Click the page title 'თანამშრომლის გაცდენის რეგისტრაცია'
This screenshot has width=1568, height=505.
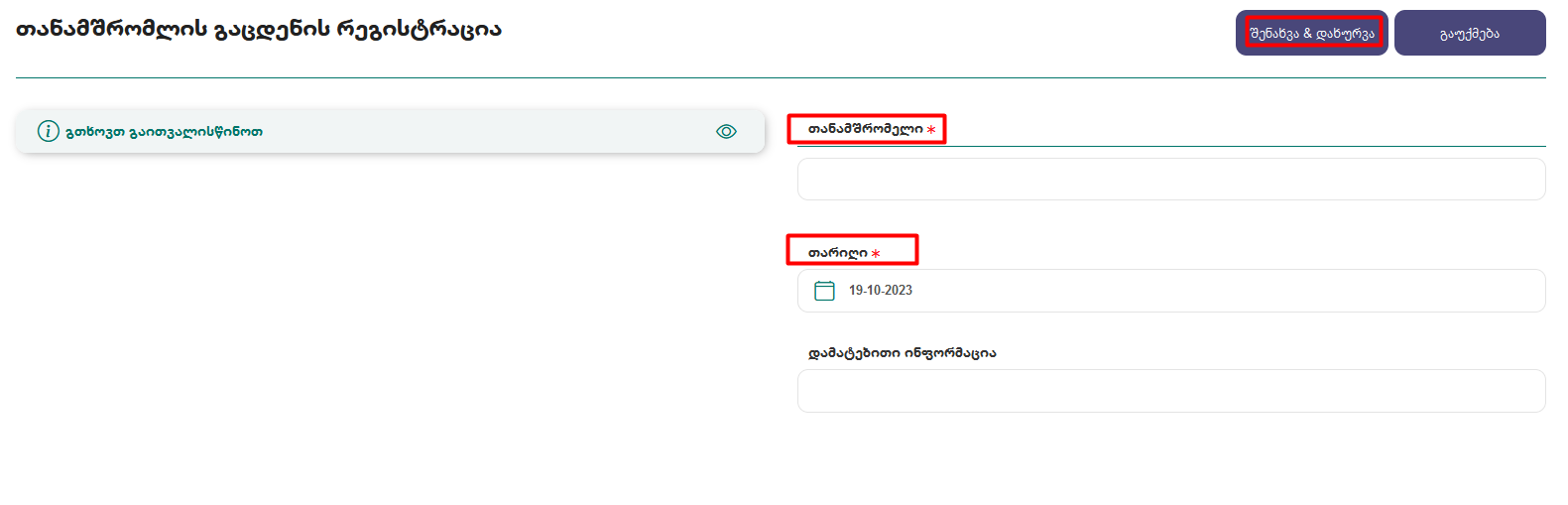tap(259, 29)
